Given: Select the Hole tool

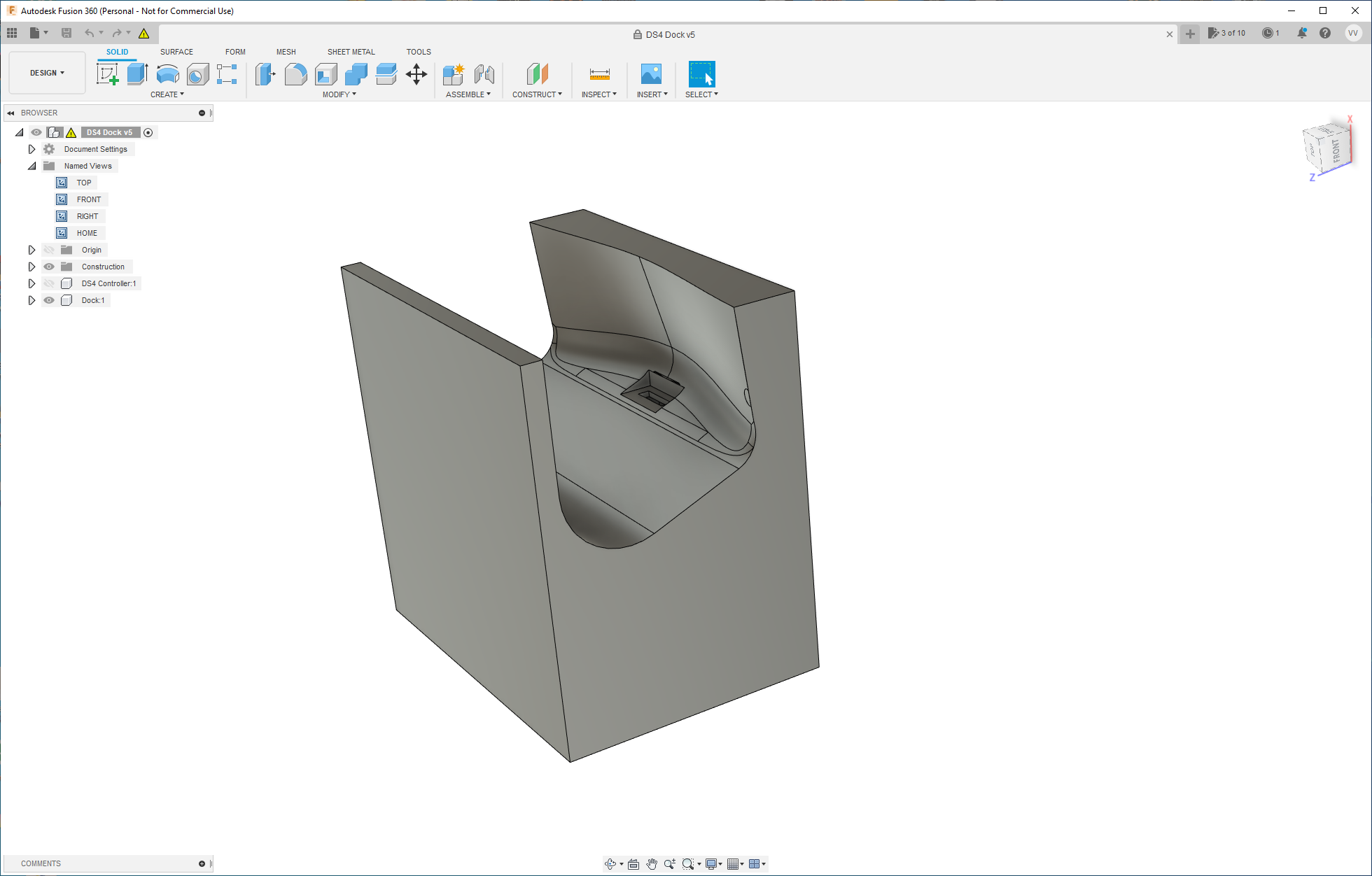Looking at the screenshot, I should pyautogui.click(x=197, y=73).
